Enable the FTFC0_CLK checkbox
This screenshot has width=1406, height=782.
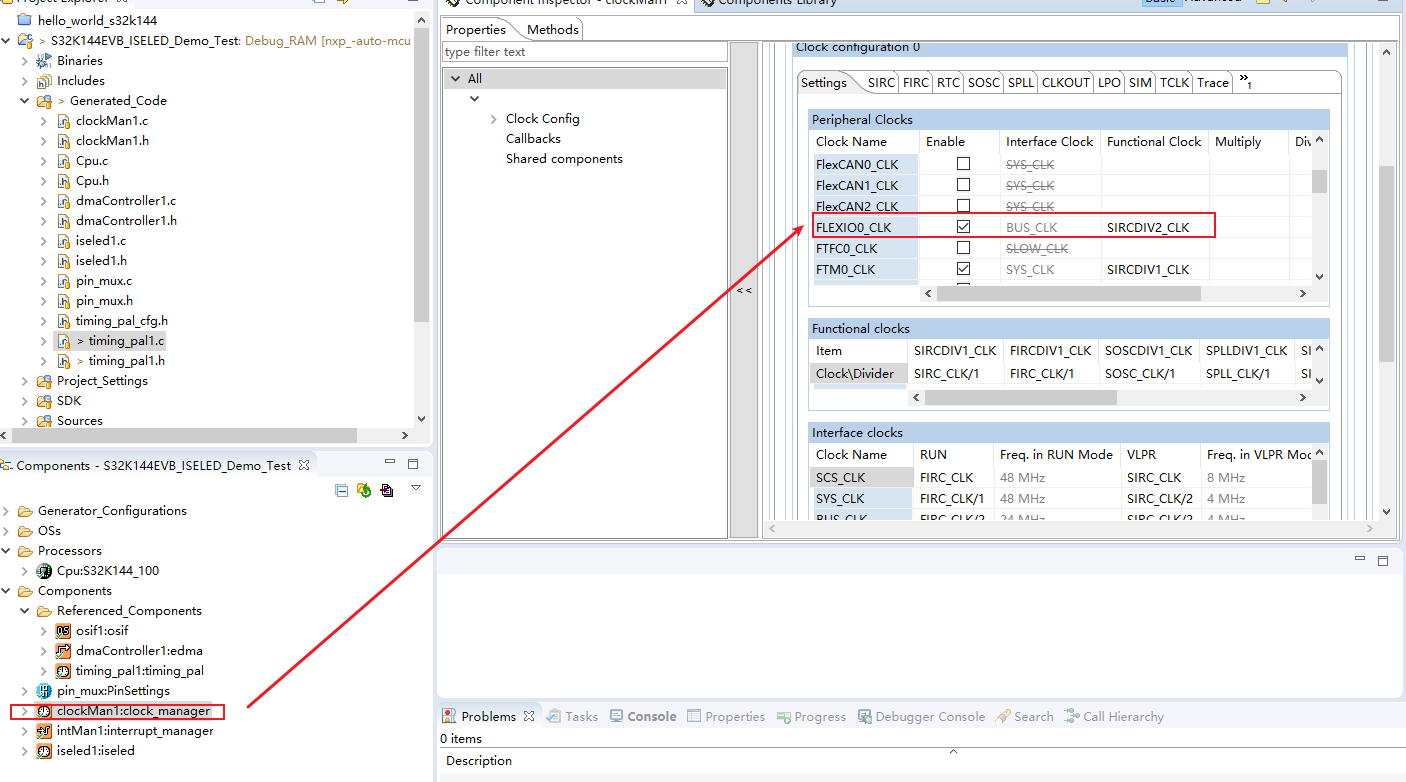pyautogui.click(x=963, y=248)
